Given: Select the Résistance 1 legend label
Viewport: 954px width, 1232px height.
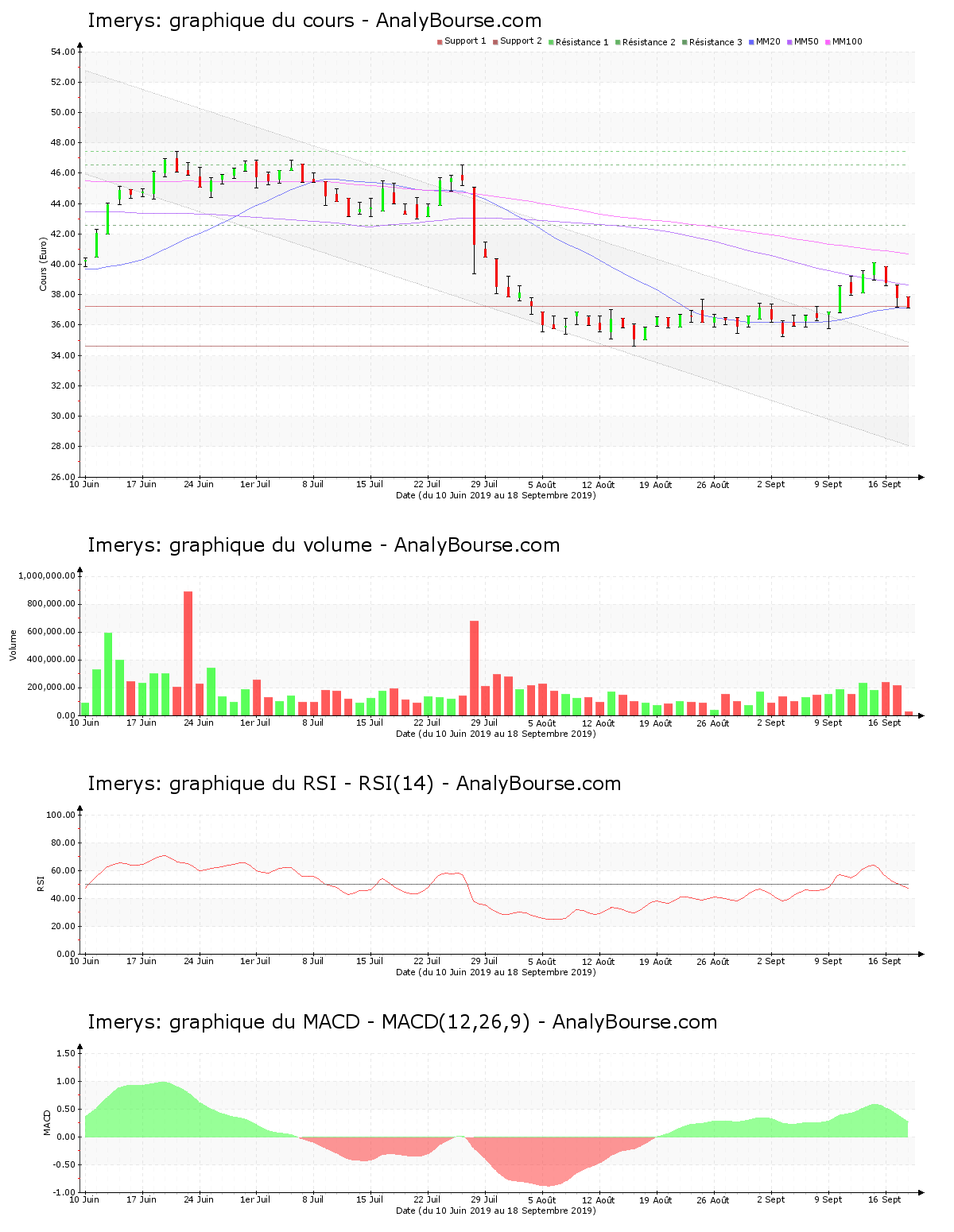Looking at the screenshot, I should coord(582,42).
